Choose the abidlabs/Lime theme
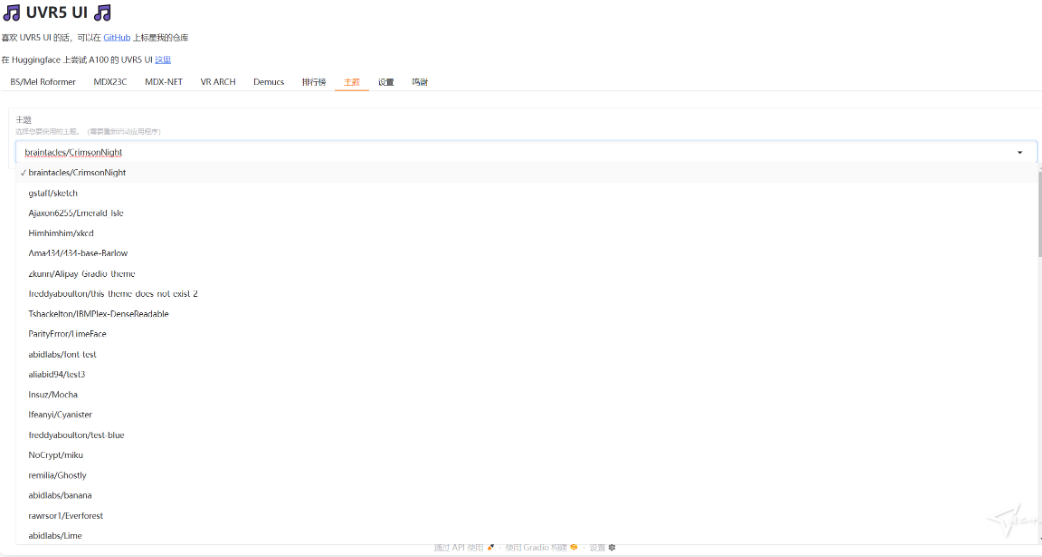This screenshot has width=1042, height=557. (x=526, y=535)
